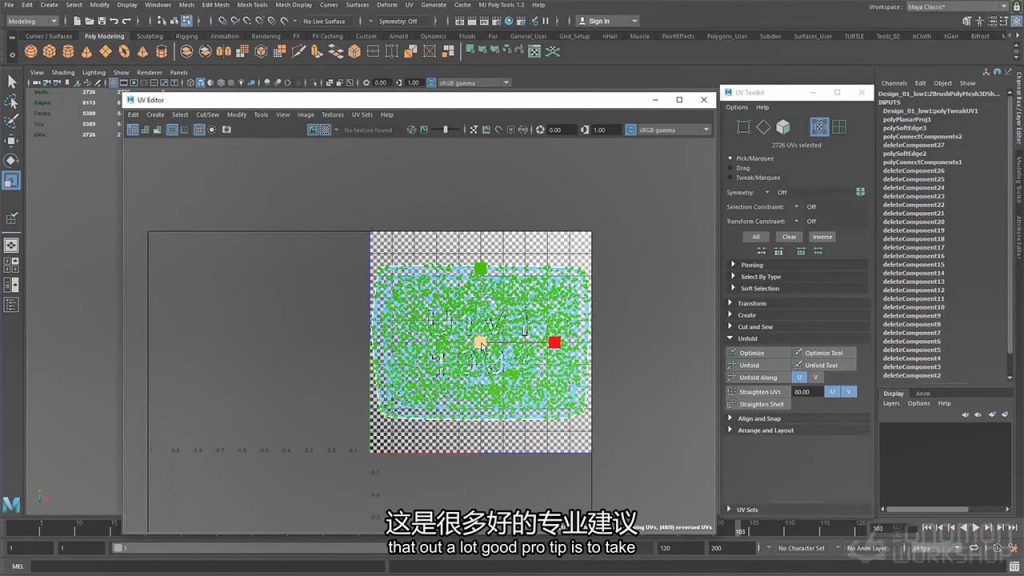Click New Scene icon in status line
Viewport: 1024px width, 576px height.
tap(76, 21)
